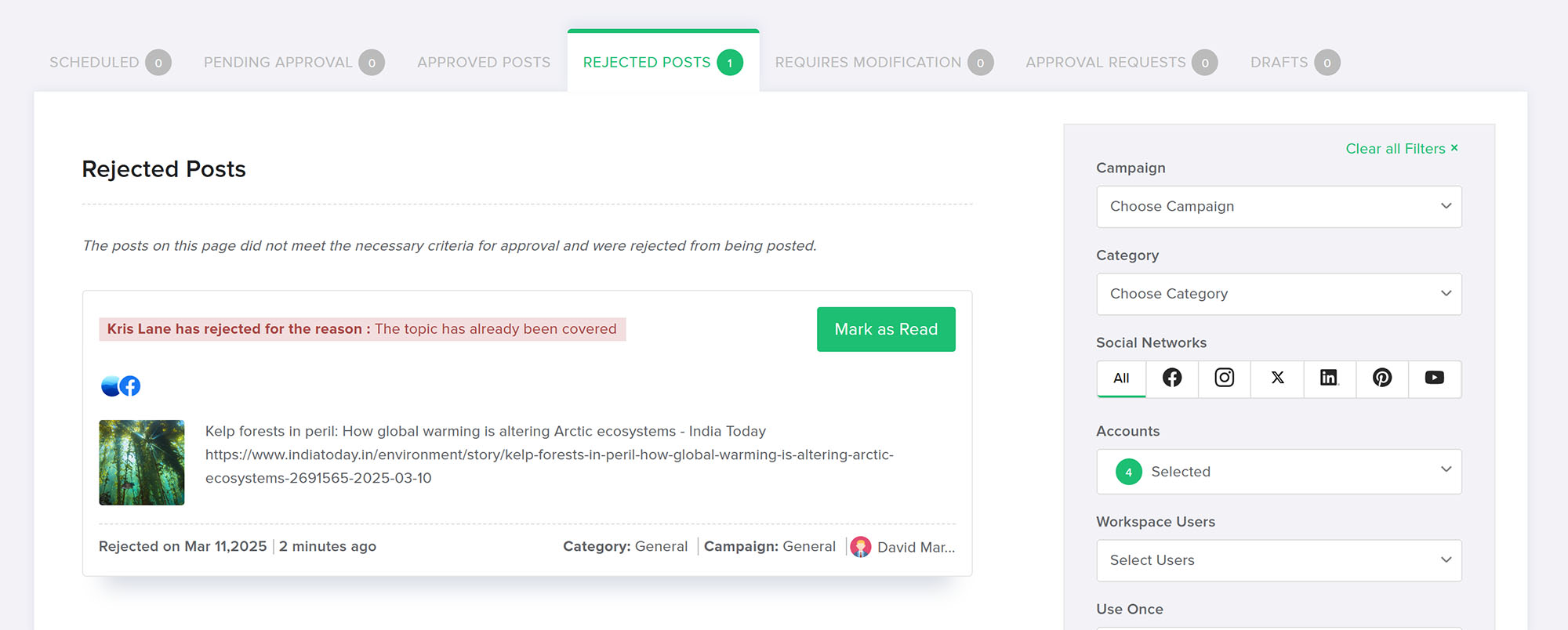Click David Mar... user avatar
Image resolution: width=1568 pixels, height=630 pixels.
(x=861, y=547)
